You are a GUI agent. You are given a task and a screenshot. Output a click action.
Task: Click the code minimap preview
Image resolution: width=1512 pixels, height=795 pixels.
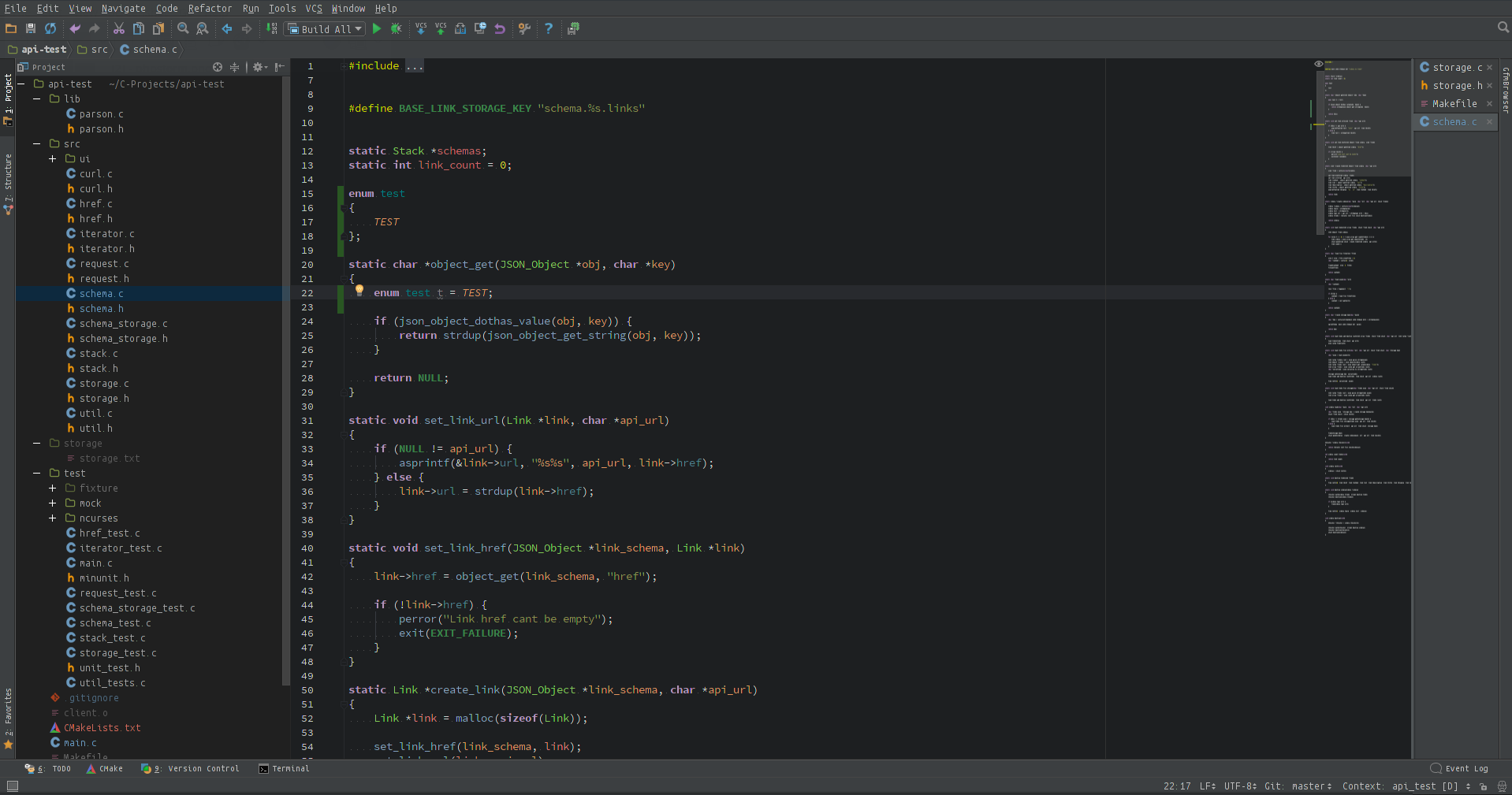tap(1367, 299)
